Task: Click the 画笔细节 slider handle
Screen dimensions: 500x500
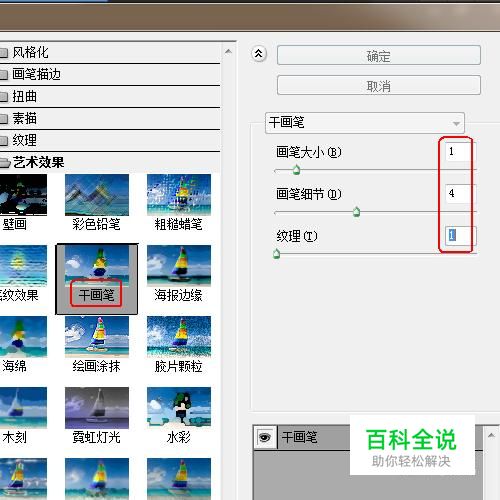Action: point(357,211)
